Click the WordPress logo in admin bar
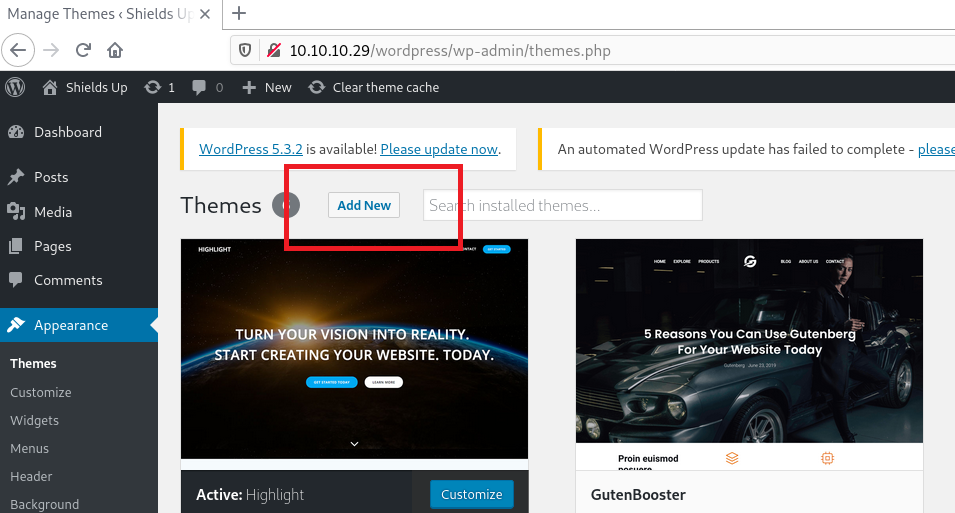955x513 pixels. pos(15,87)
